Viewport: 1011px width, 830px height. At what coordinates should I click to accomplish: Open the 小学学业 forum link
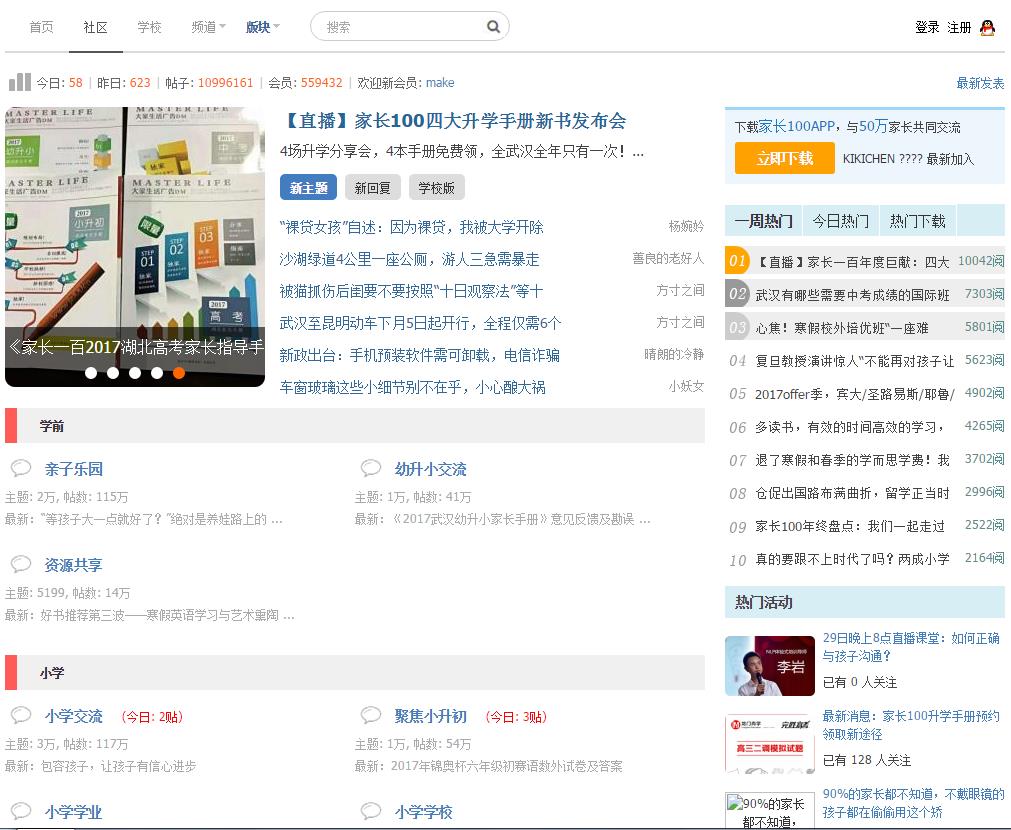[74, 812]
